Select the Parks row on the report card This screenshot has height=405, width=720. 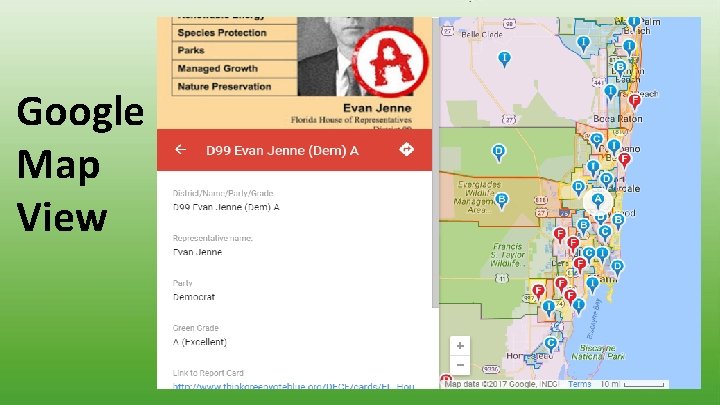[x=235, y=51]
